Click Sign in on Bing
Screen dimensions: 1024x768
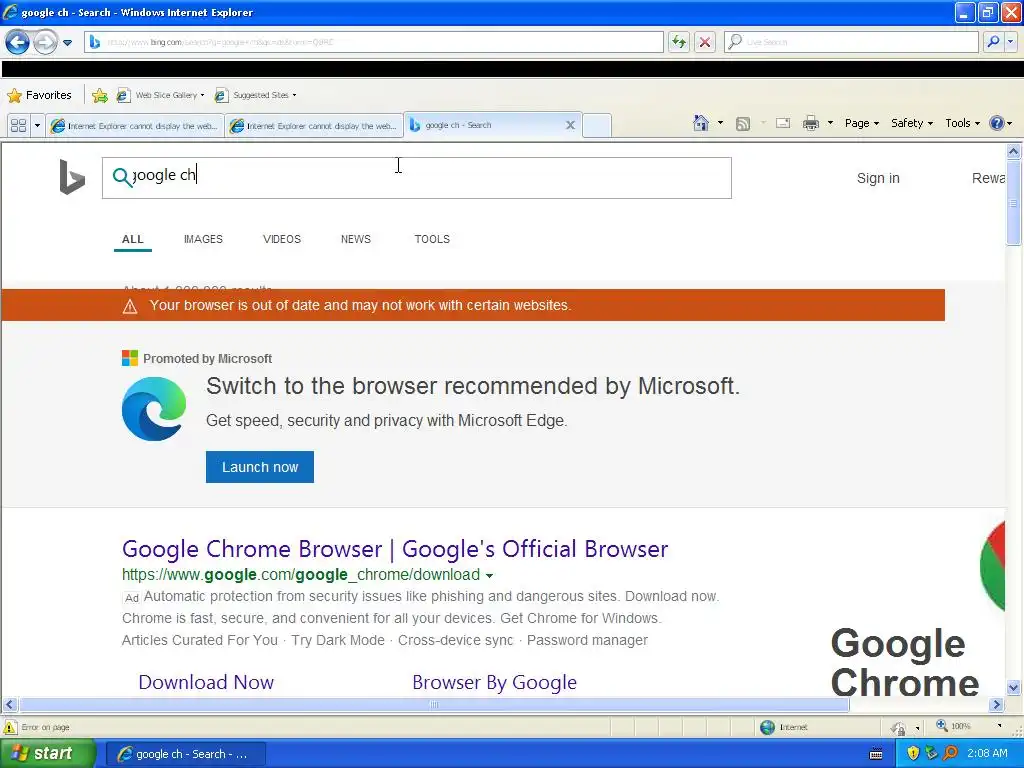[878, 178]
